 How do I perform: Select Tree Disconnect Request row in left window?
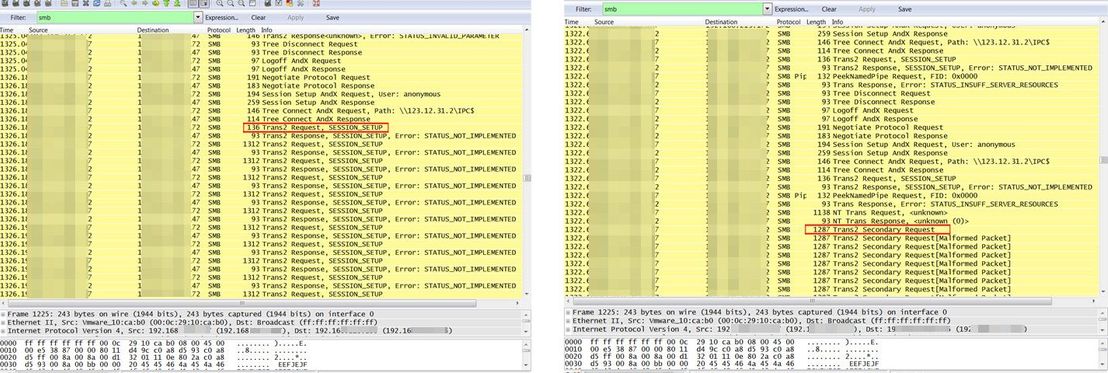point(261,45)
